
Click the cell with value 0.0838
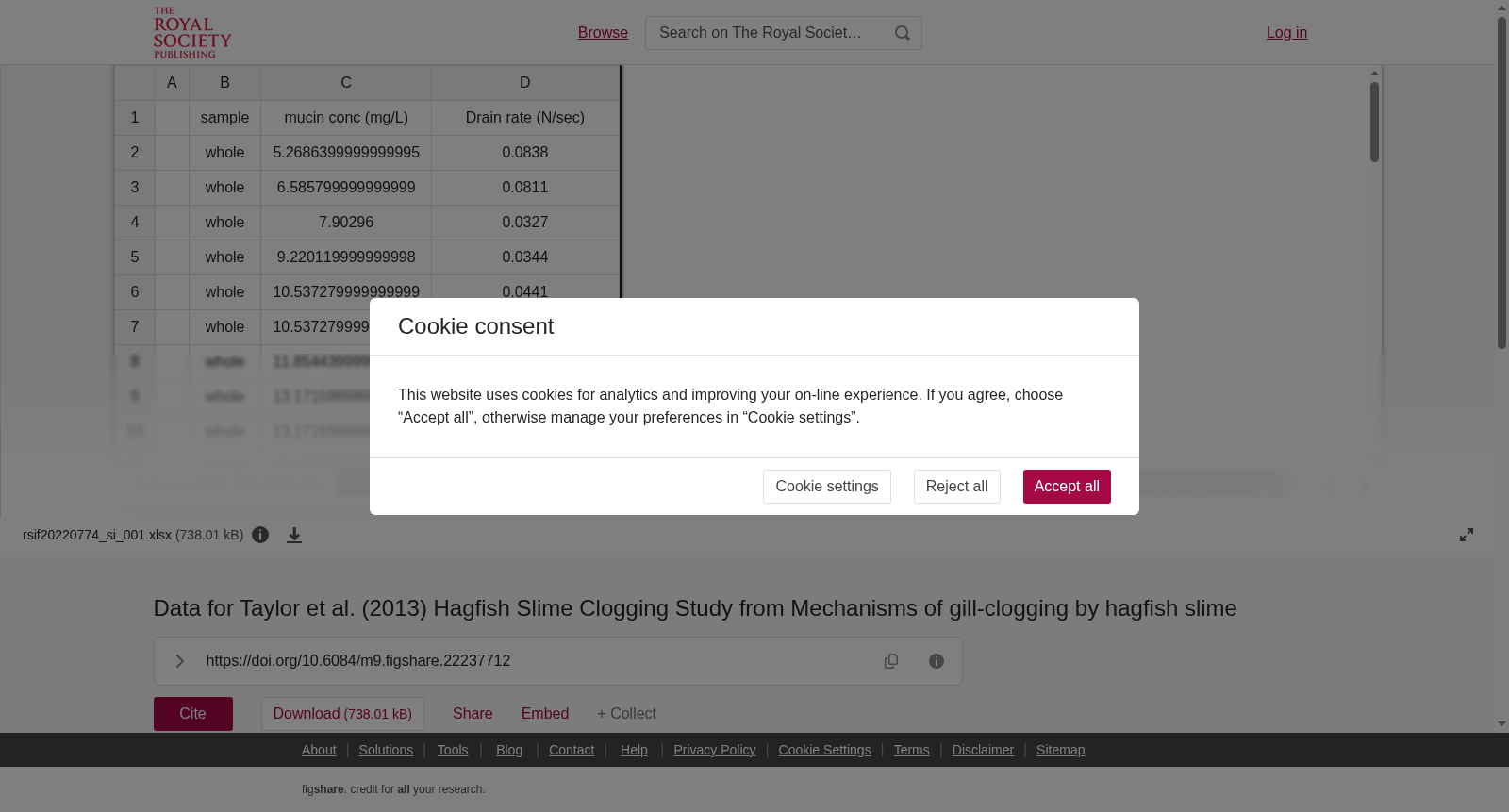[525, 153]
